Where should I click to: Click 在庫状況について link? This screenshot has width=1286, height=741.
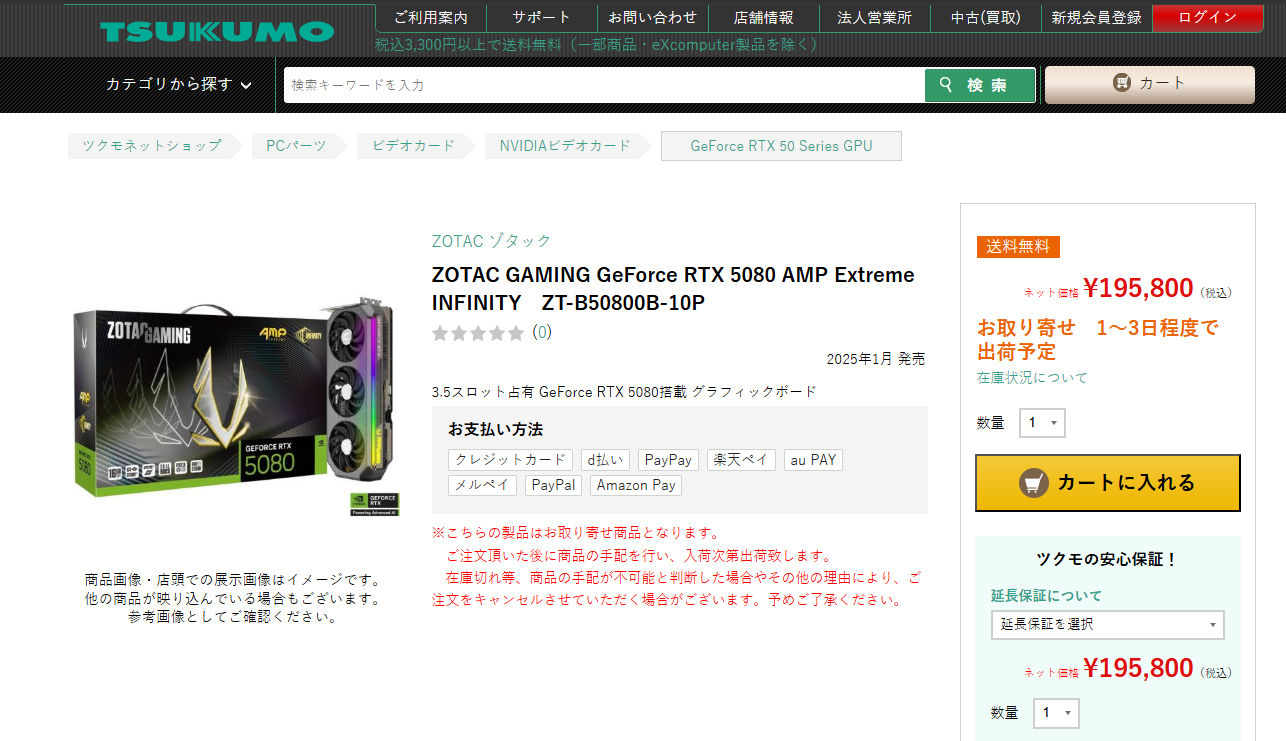coord(1032,378)
